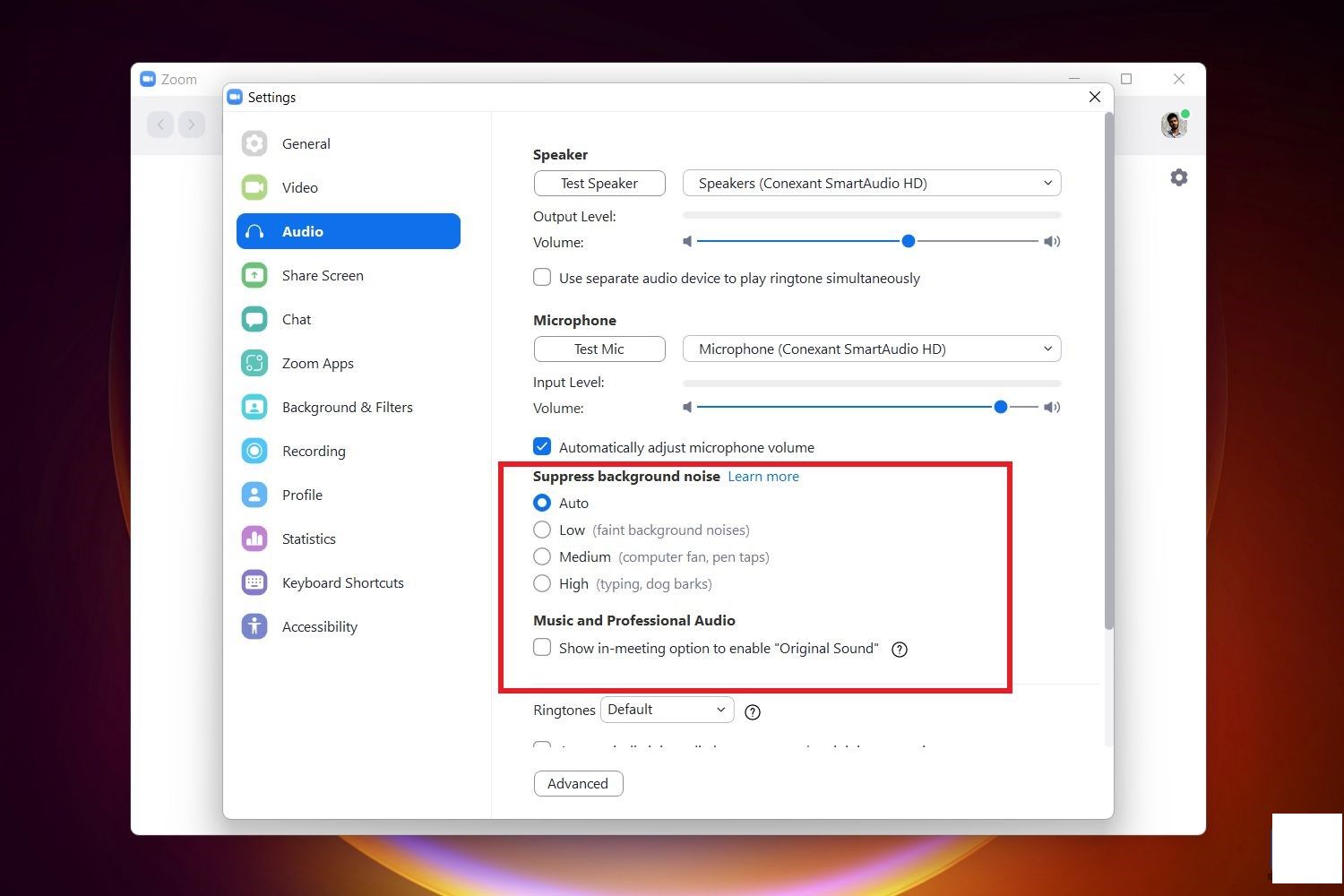Click the Test Speaker button
This screenshot has width=1344, height=896.
pyautogui.click(x=599, y=183)
